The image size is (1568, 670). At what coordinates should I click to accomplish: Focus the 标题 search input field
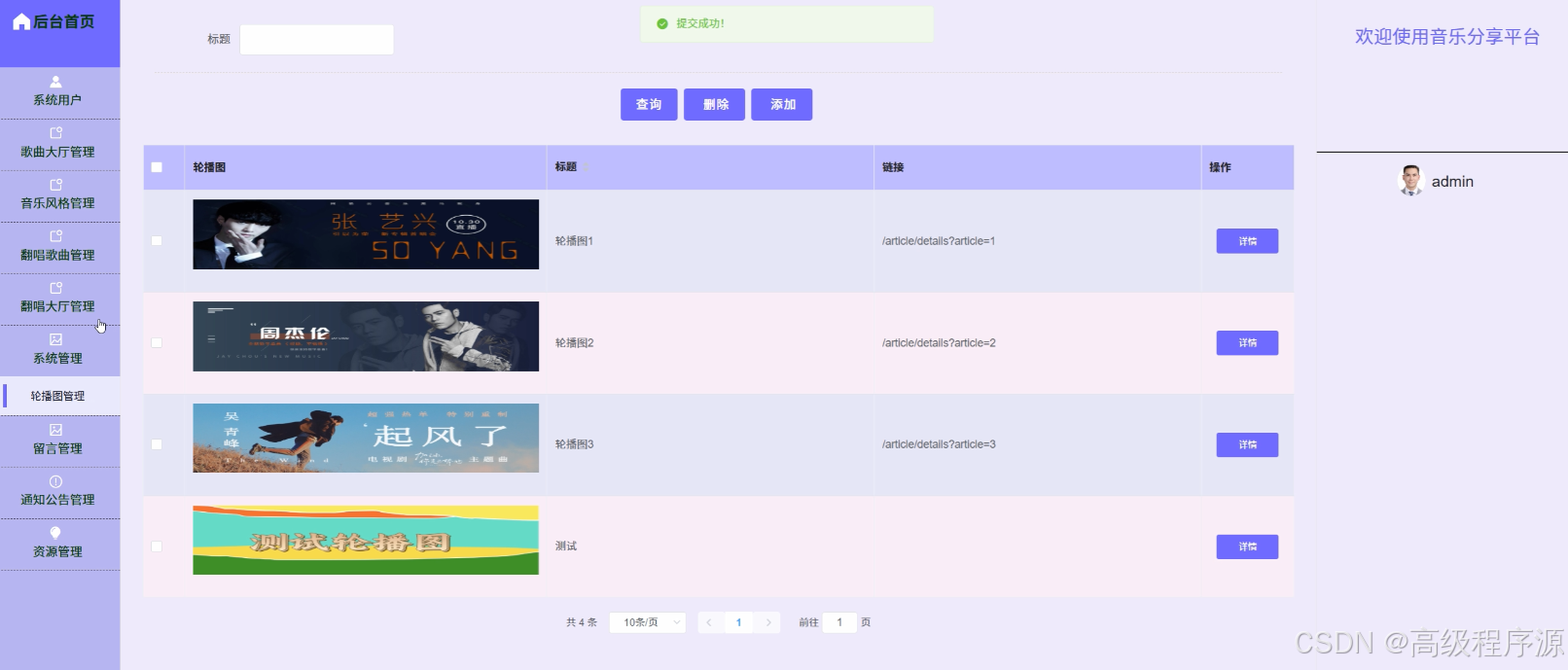(x=316, y=40)
